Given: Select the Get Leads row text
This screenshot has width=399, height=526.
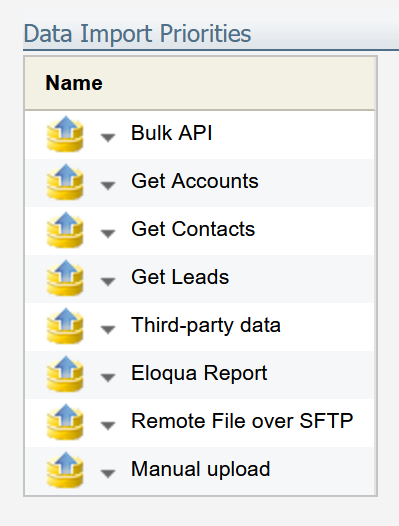Looking at the screenshot, I should (180, 277).
